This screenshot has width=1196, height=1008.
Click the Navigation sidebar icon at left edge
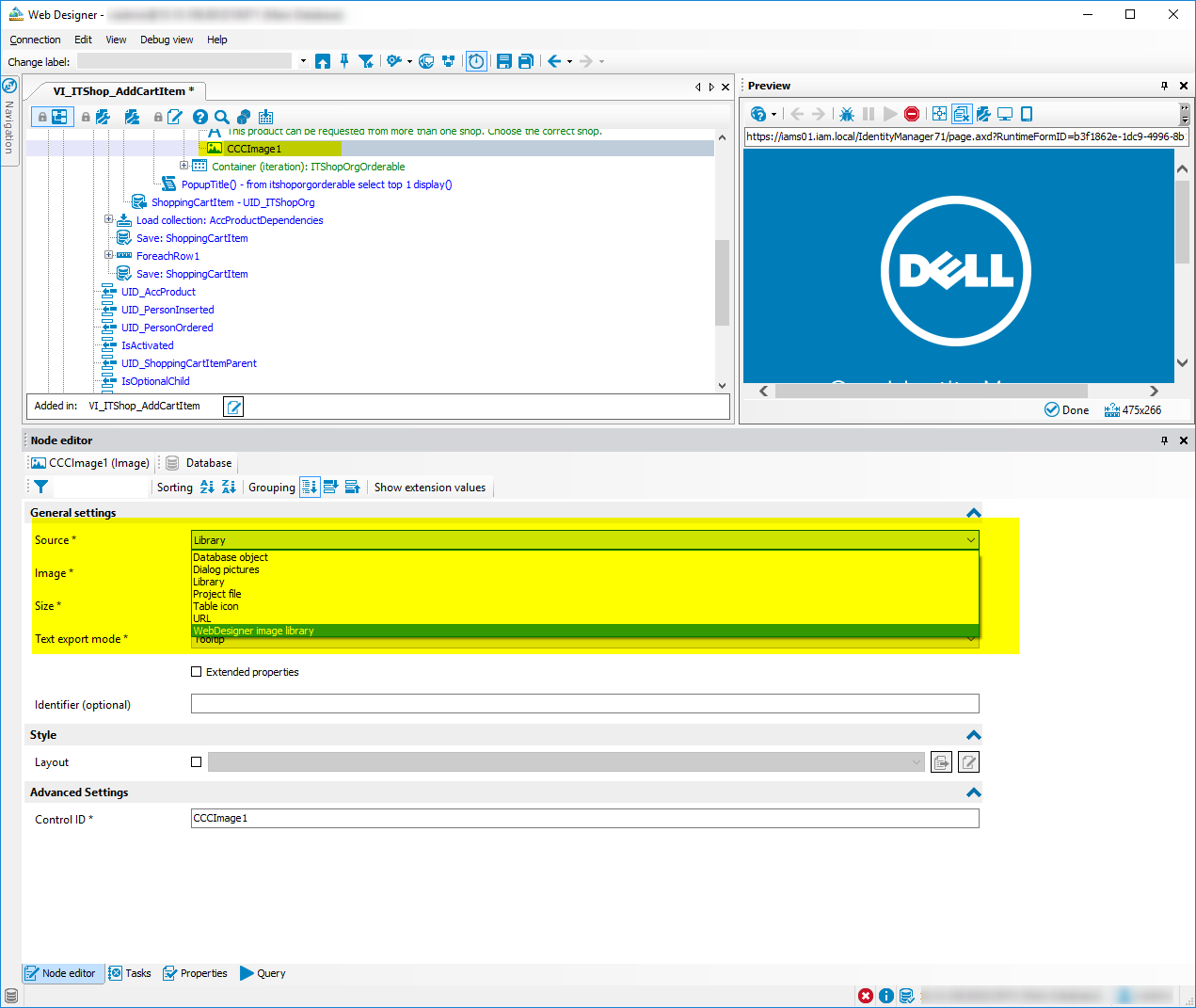tap(9, 86)
